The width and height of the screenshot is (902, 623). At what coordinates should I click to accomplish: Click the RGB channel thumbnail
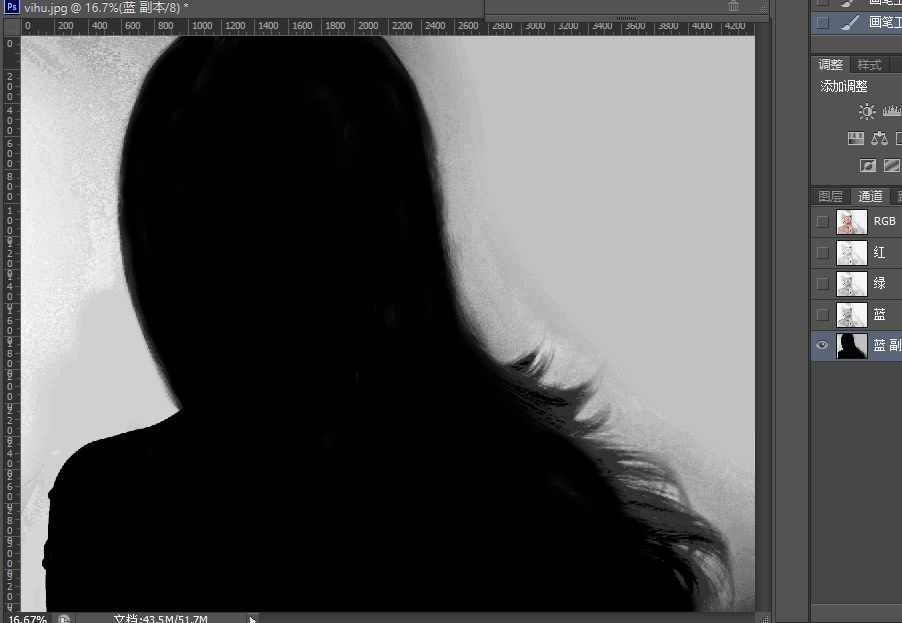pyautogui.click(x=852, y=221)
